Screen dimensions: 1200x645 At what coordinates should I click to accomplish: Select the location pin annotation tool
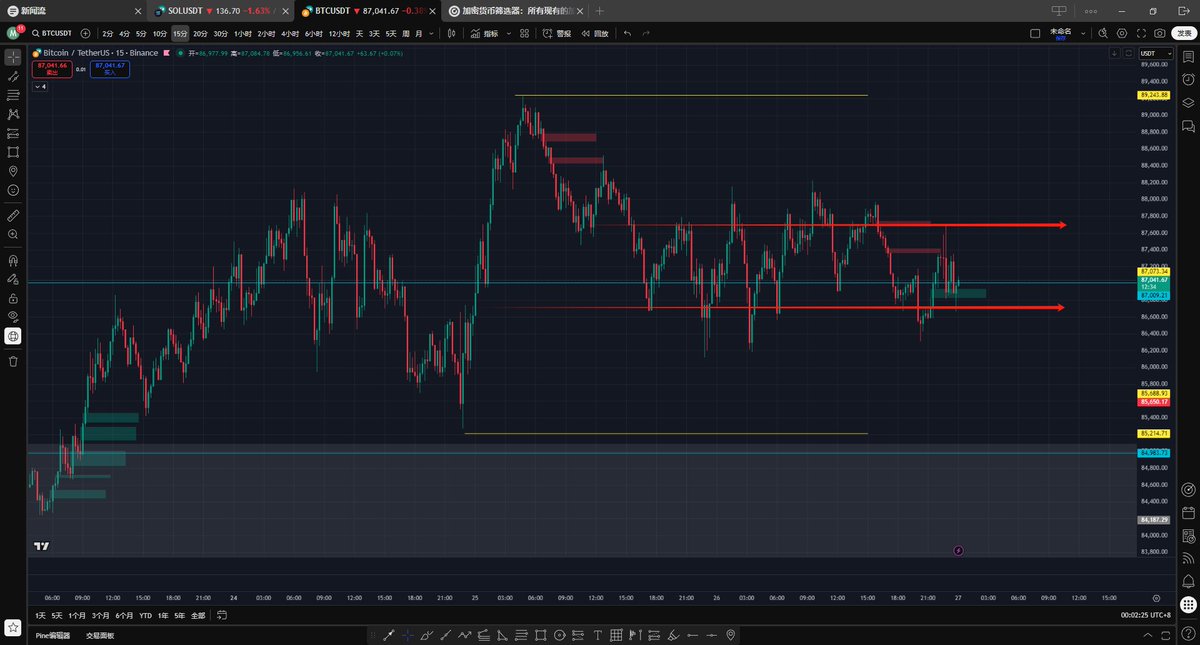click(x=13, y=171)
